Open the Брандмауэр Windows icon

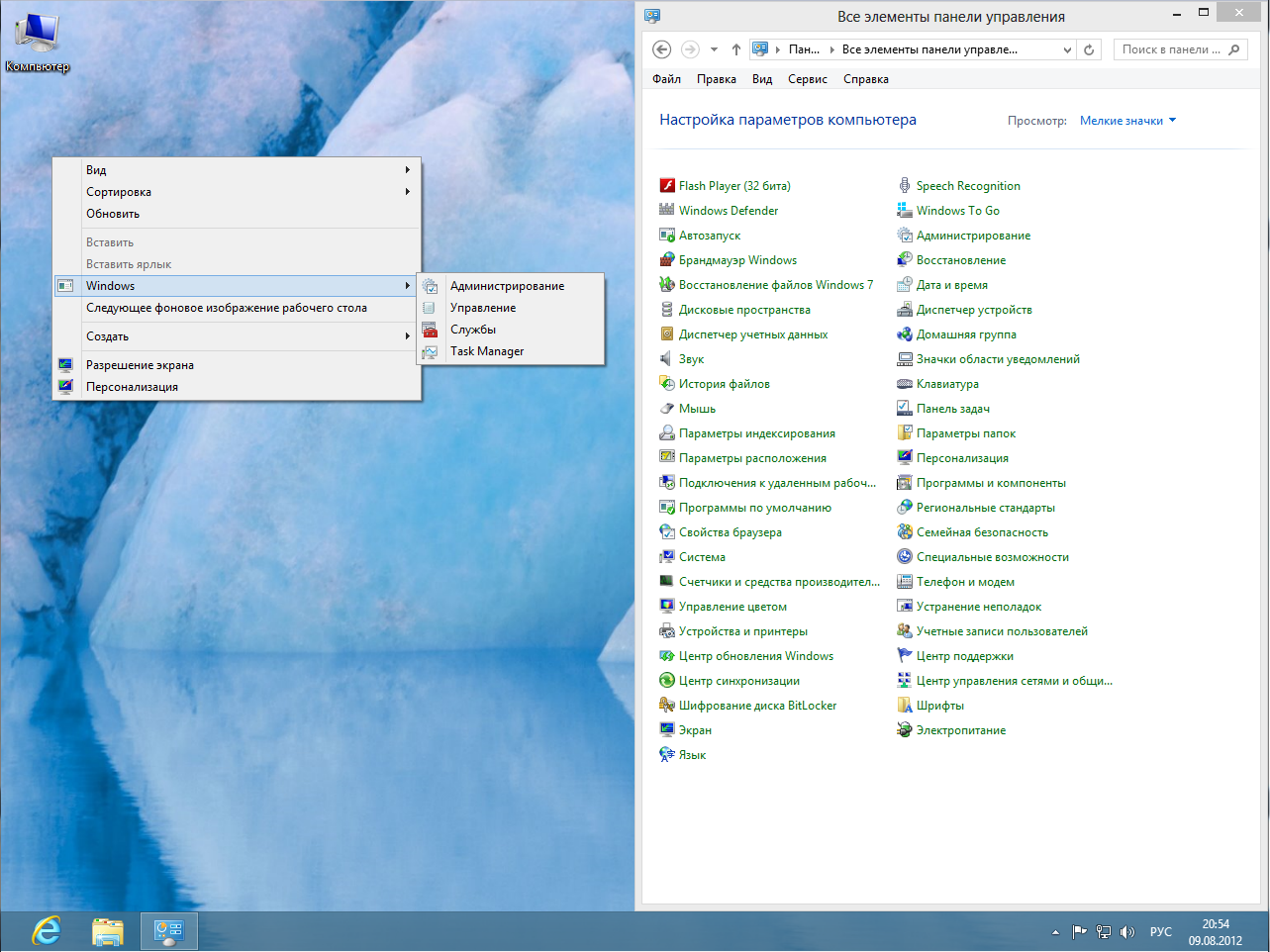(x=667, y=260)
